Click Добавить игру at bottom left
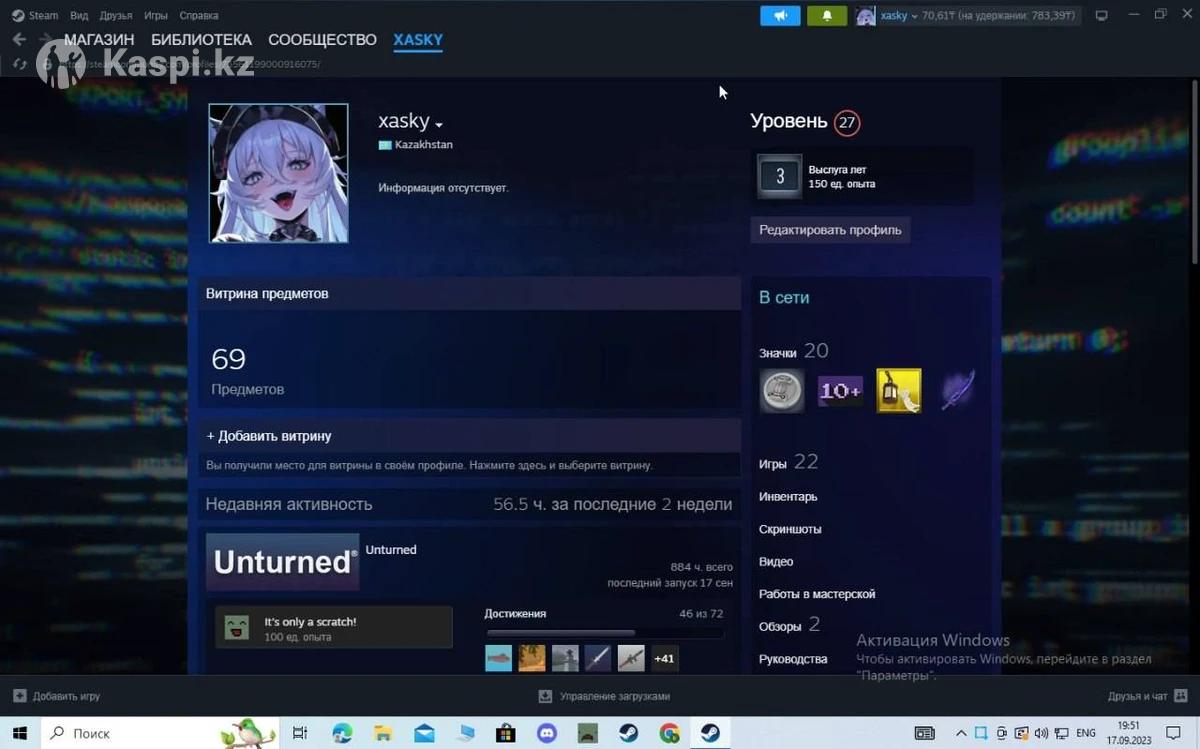Screen dimensions: 1200x749 coord(57,696)
